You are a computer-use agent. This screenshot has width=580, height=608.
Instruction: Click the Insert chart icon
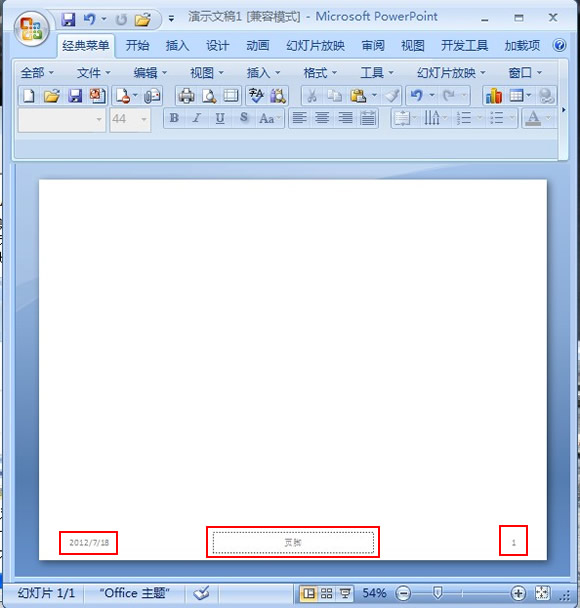point(494,96)
